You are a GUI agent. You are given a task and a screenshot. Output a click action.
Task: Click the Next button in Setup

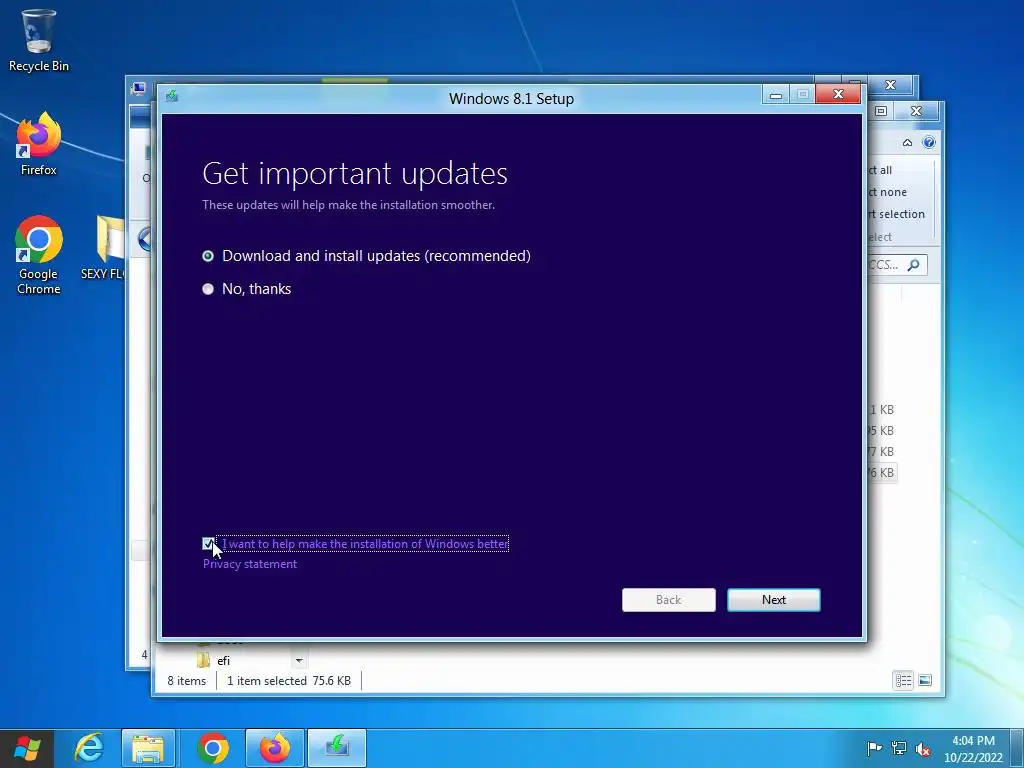pyautogui.click(x=774, y=600)
